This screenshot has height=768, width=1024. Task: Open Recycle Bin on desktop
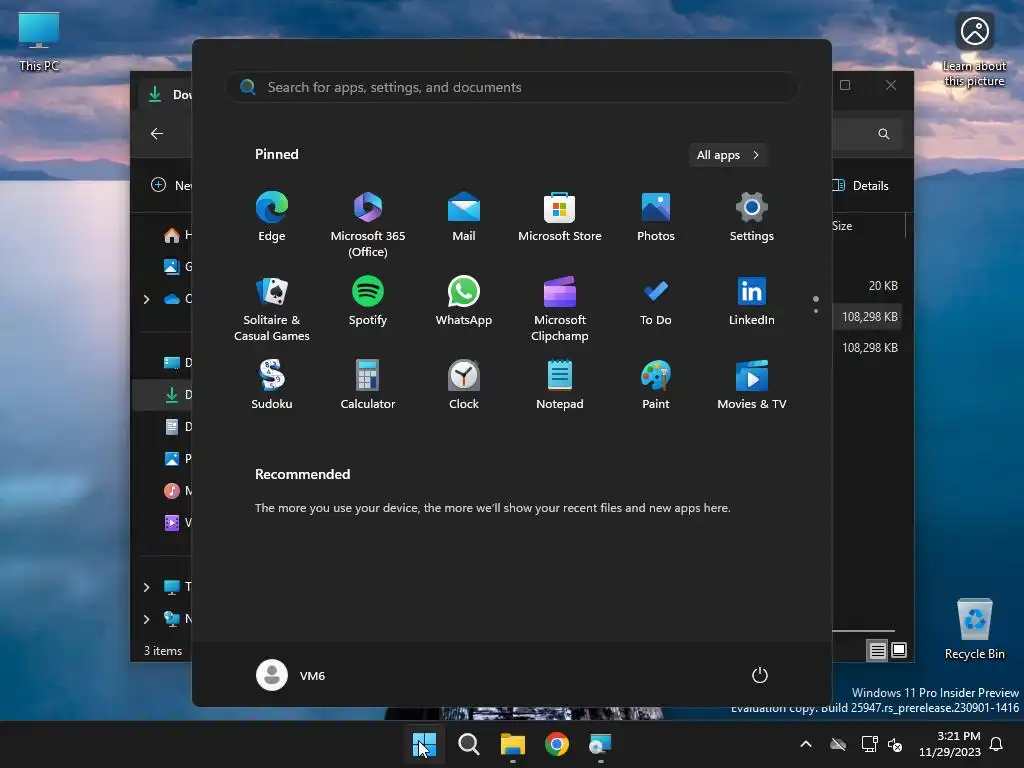(x=974, y=629)
